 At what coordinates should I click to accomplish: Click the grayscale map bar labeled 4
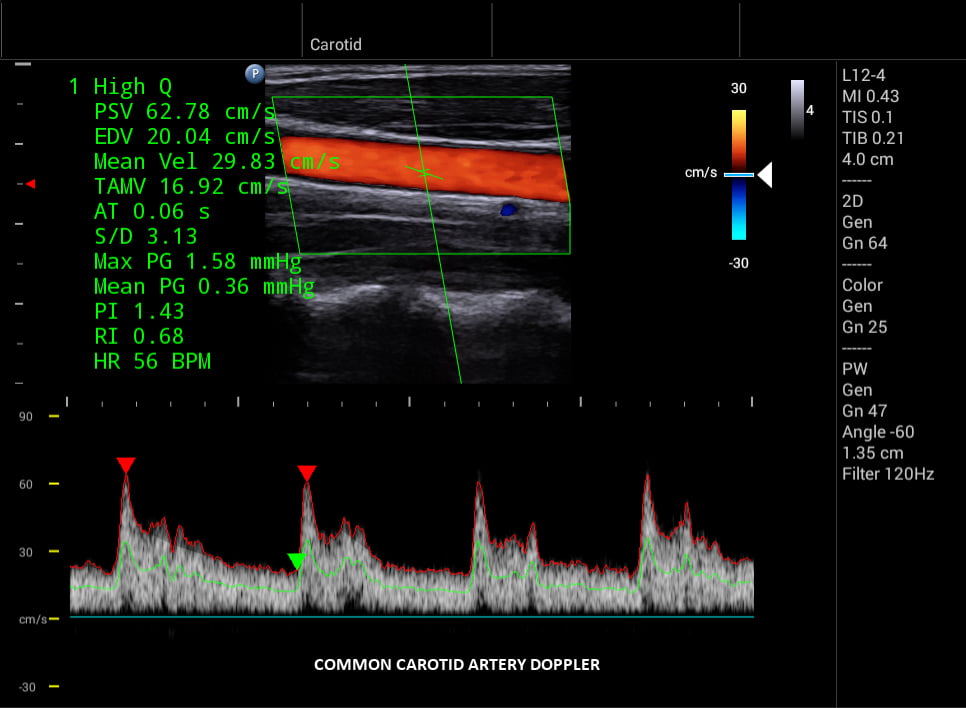click(797, 108)
